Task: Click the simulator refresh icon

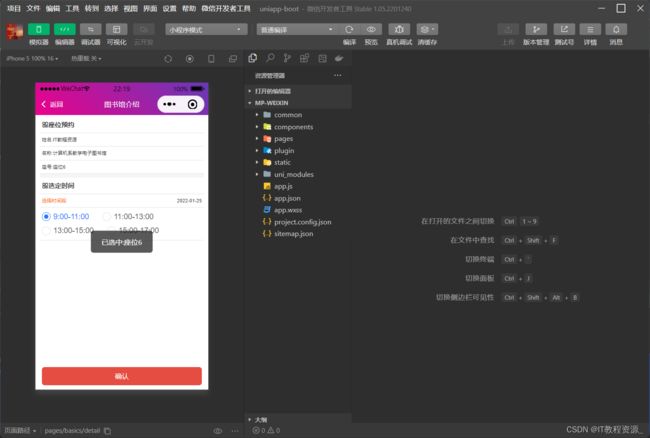Action: [168, 59]
